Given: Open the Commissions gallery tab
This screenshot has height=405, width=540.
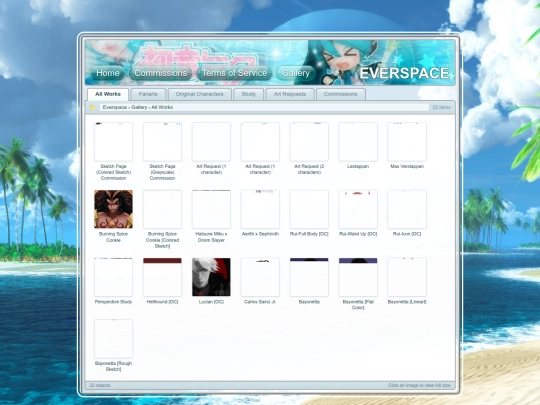Looking at the screenshot, I should pos(340,94).
